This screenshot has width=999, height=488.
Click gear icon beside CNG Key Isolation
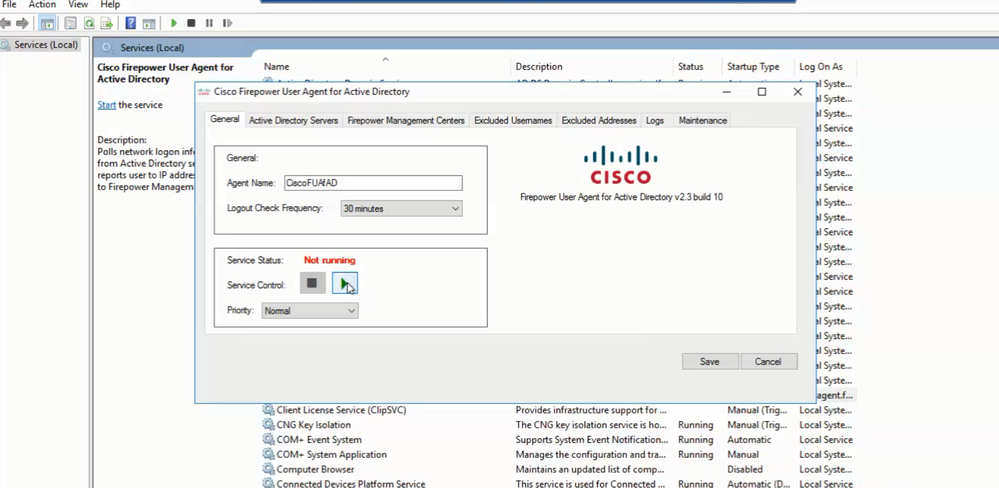click(x=268, y=425)
